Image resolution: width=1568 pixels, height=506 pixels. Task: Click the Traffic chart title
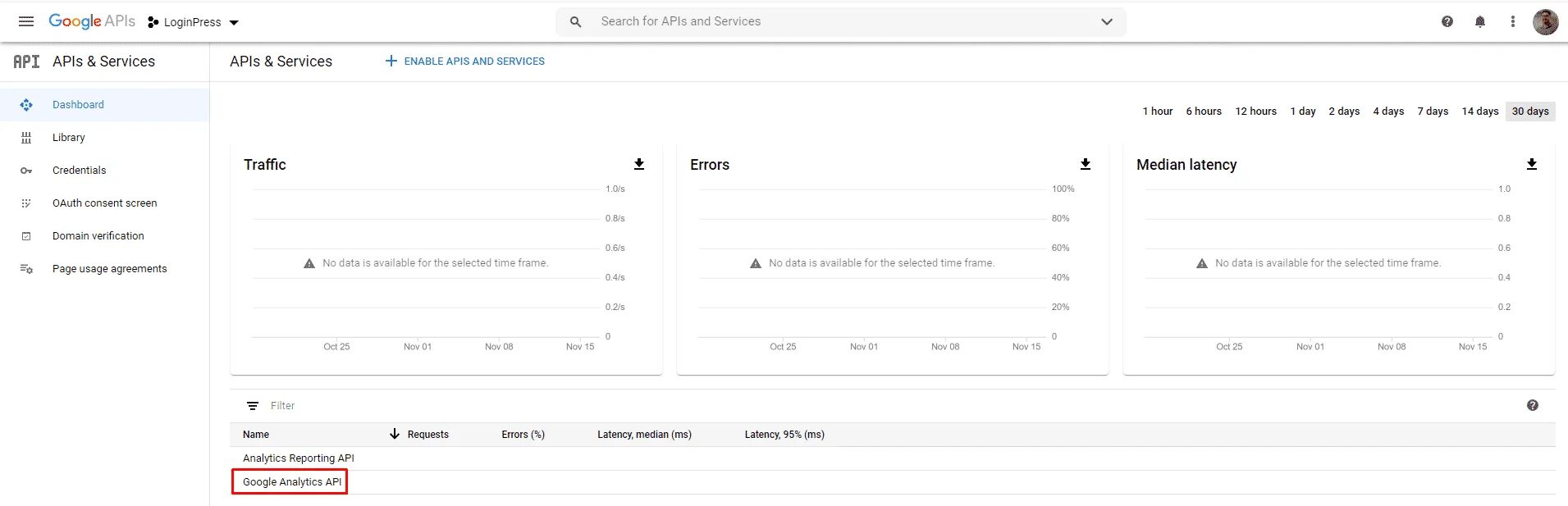(x=265, y=165)
